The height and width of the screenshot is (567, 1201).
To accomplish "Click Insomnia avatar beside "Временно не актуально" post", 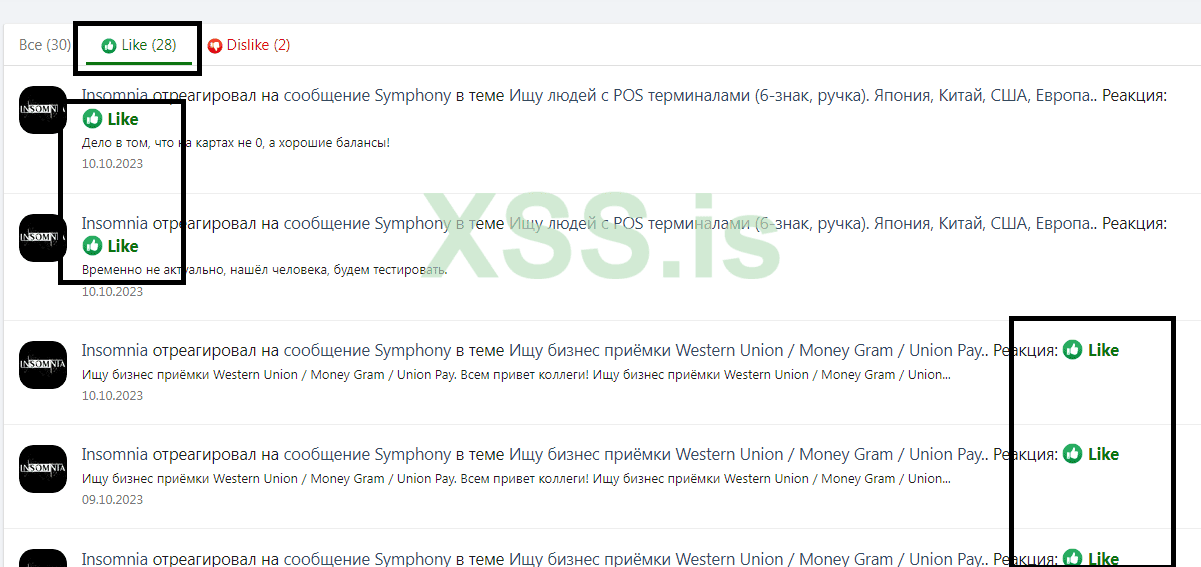I will [43, 238].
